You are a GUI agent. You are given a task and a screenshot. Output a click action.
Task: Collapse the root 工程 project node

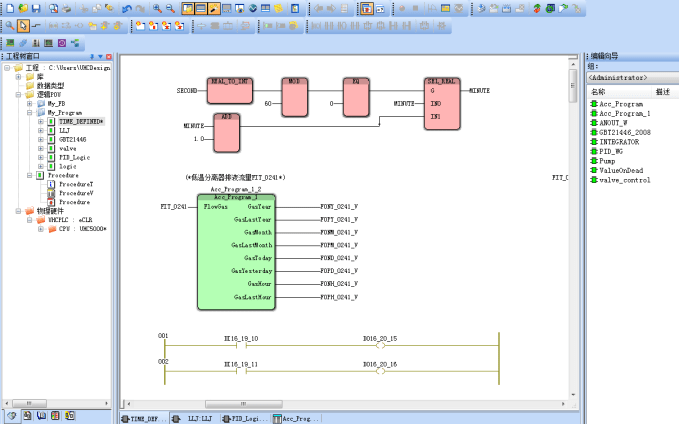(7, 68)
